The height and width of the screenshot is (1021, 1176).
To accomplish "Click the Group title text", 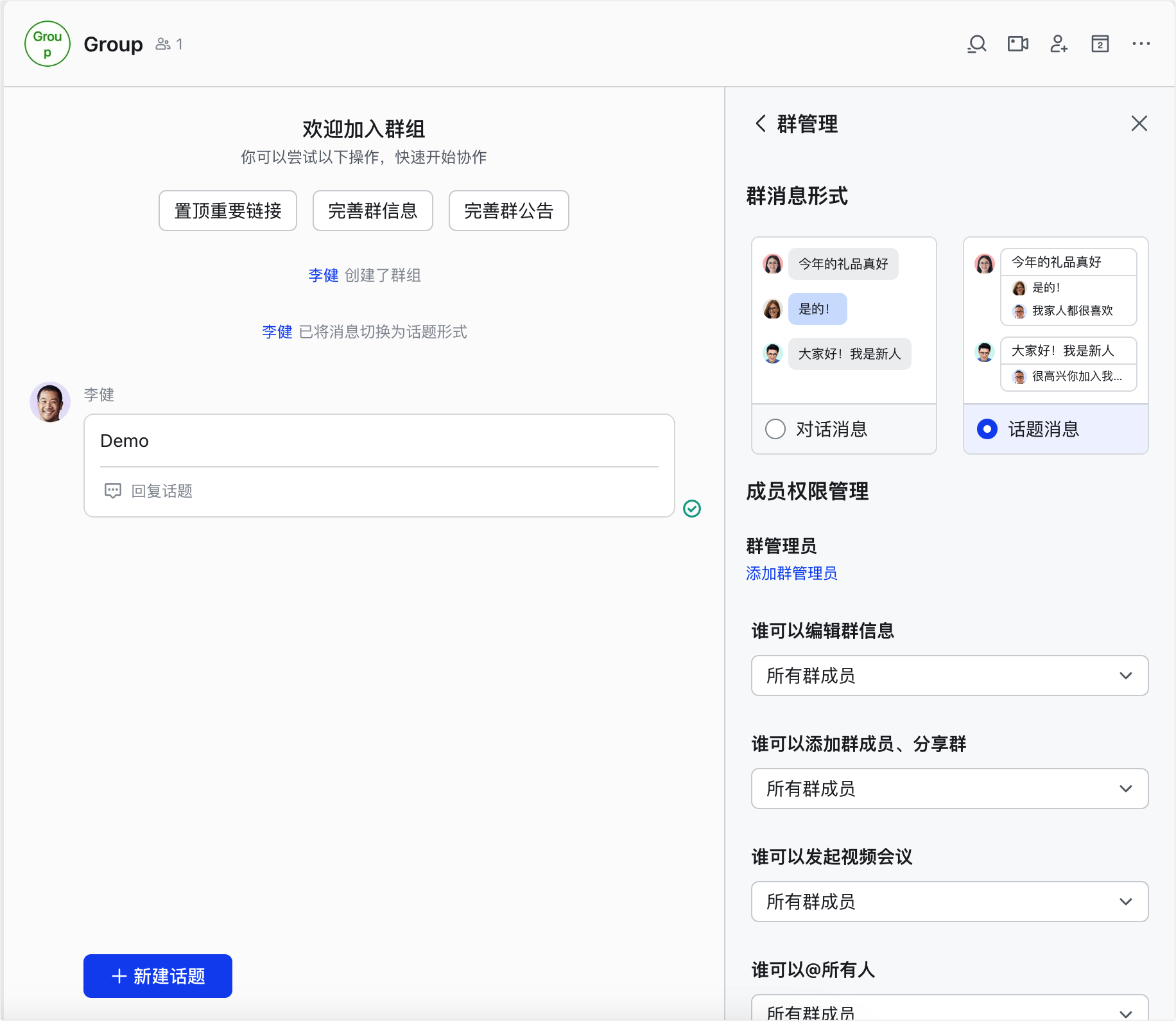I will coord(113,44).
